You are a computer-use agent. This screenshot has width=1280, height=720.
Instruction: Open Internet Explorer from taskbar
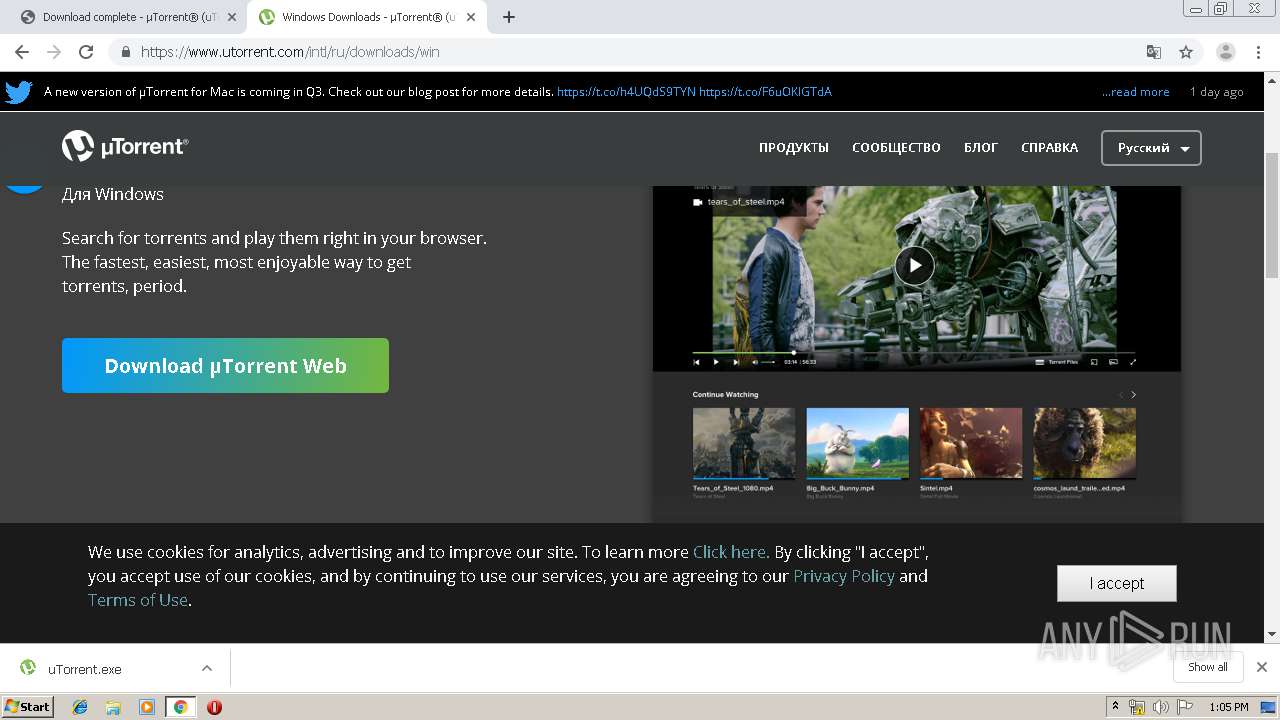[x=80, y=707]
